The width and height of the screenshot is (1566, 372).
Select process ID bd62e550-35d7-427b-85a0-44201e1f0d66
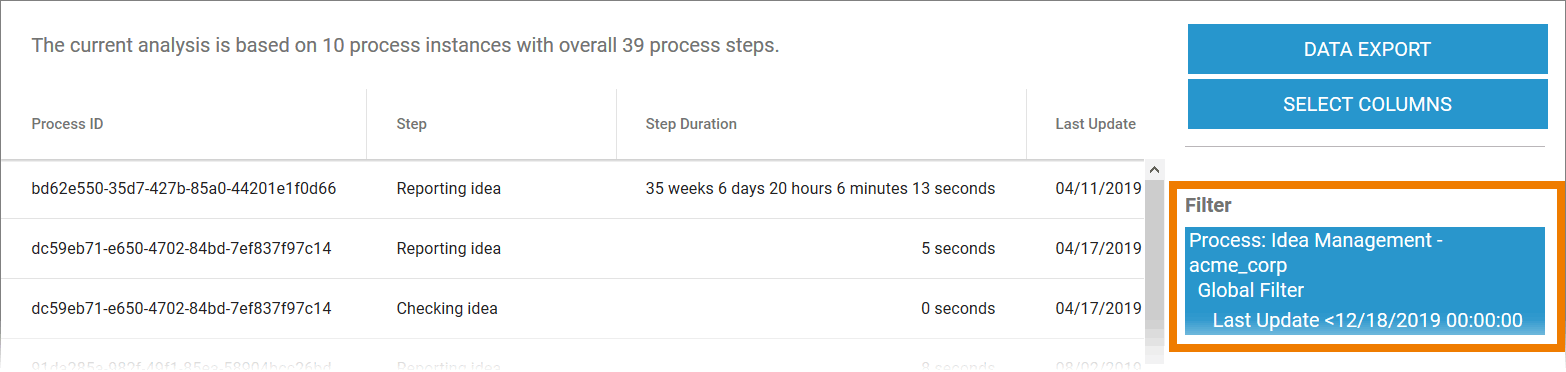click(183, 188)
